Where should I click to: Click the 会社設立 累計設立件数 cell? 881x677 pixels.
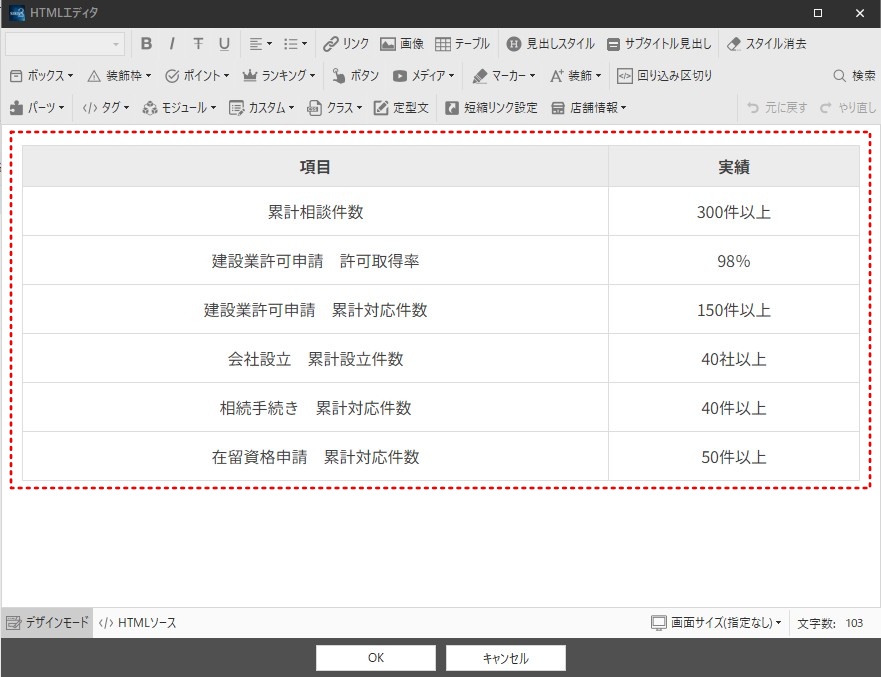[x=315, y=358]
